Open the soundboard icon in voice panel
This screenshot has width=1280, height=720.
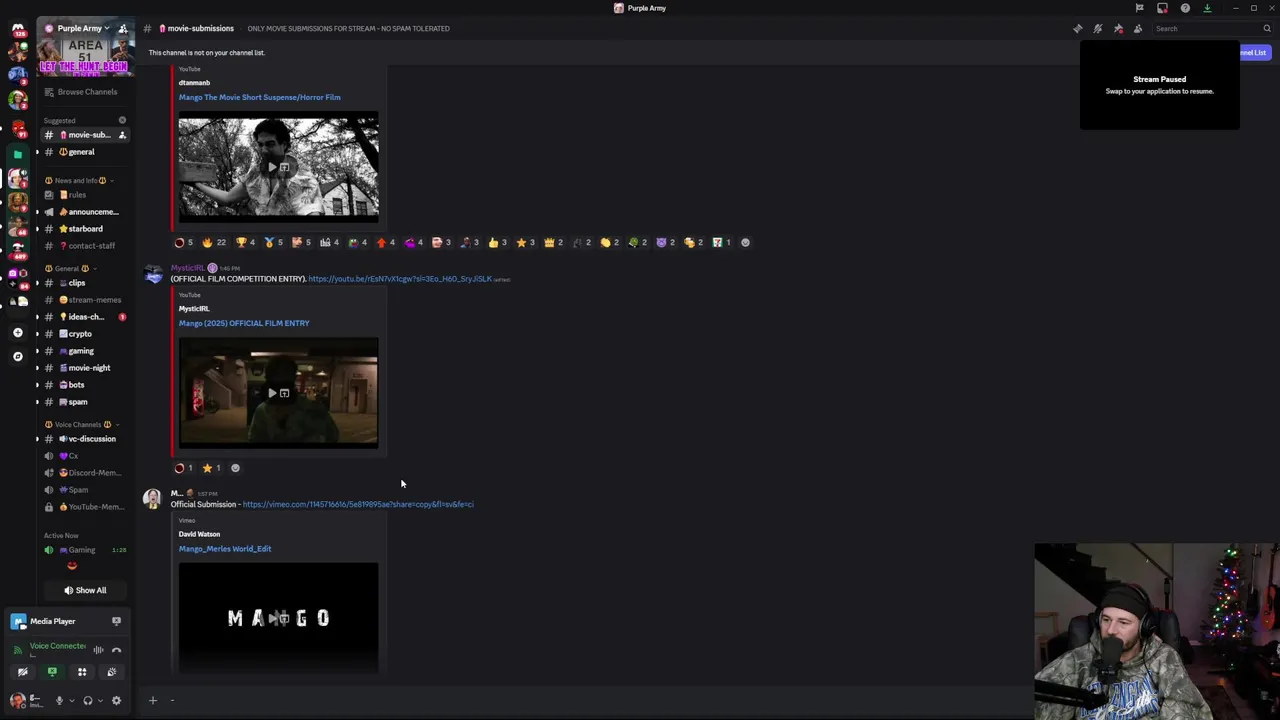point(111,672)
